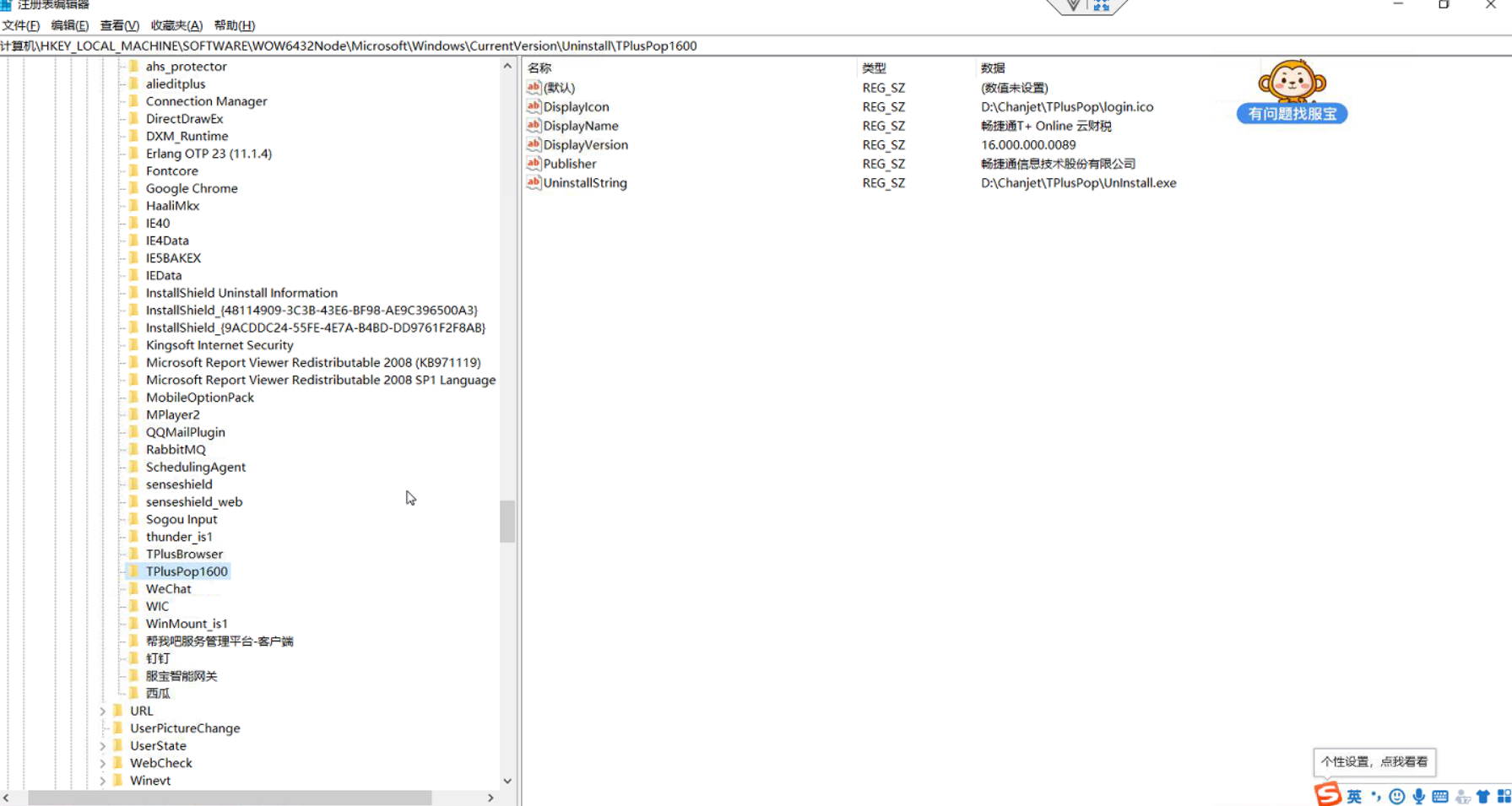The image size is (1512, 806).
Task: Open the 编辑(E) menu
Action: (69, 25)
